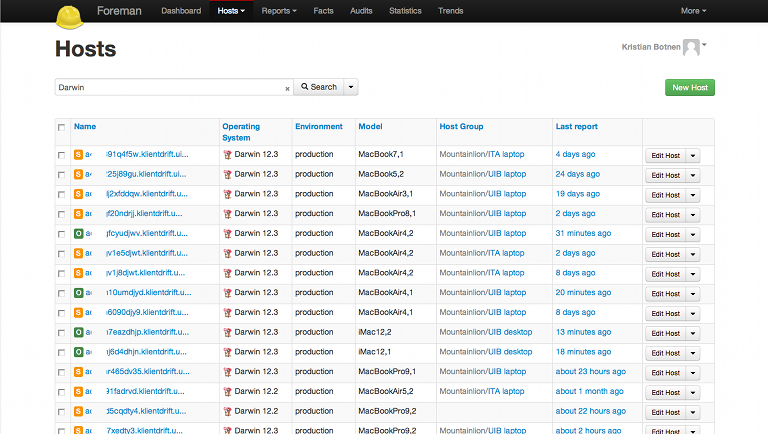Viewport: 768px width, 434px height.
Task: Open the Hosts menu in navbar
Action: click(x=231, y=11)
